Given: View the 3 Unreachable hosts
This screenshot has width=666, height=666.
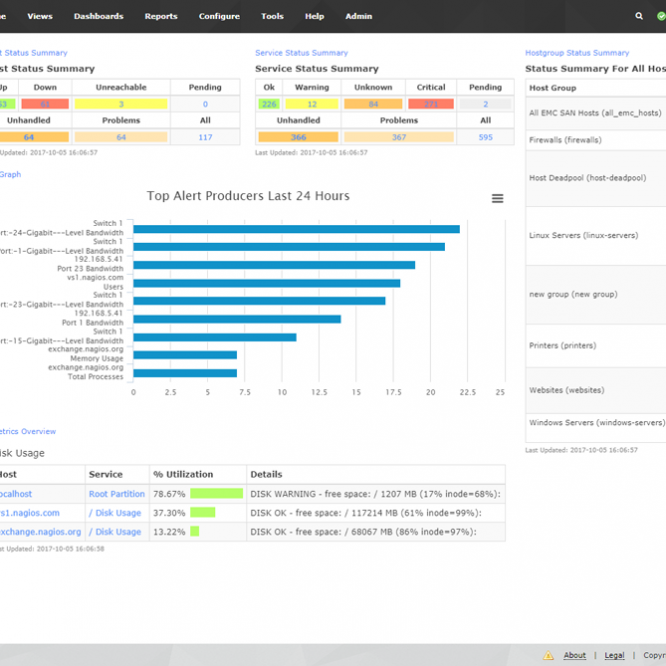Looking at the screenshot, I should point(121,104).
